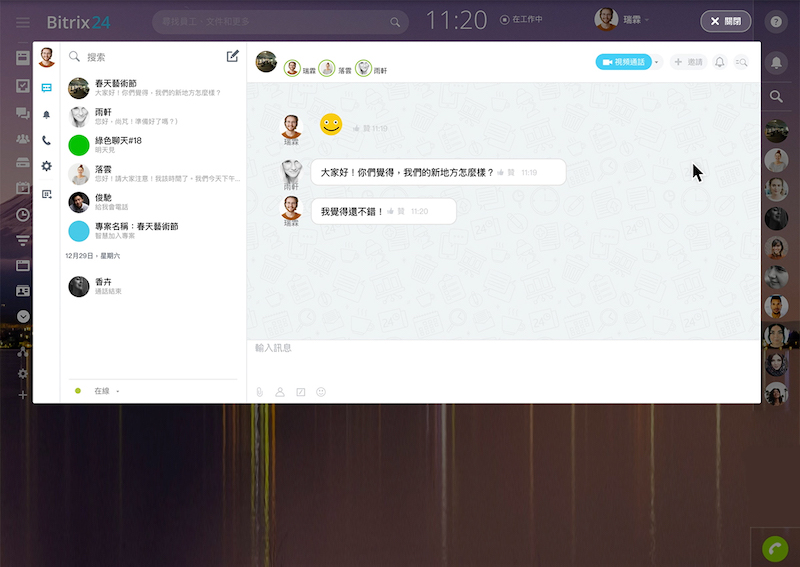Screen dimensions: 800x567
Task: Open the 香卉 conversation
Action: [153, 286]
